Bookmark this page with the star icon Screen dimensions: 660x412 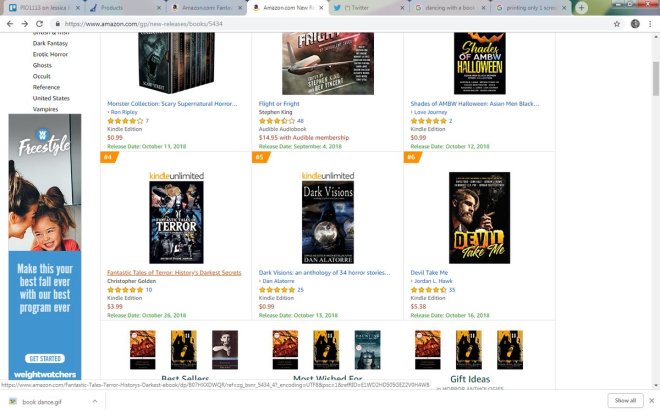pyautogui.click(x=617, y=24)
